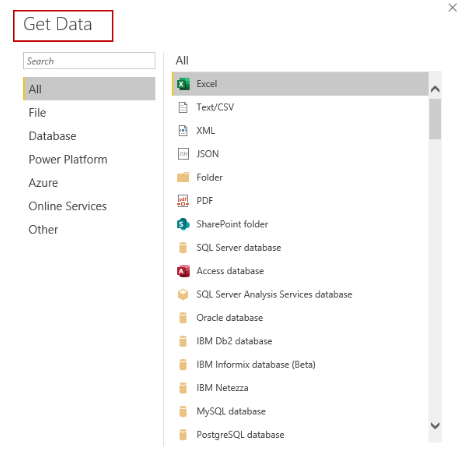Image resolution: width=462 pixels, height=466 pixels.
Task: Select SQL Server Analysis Services database label
Action: click(274, 295)
